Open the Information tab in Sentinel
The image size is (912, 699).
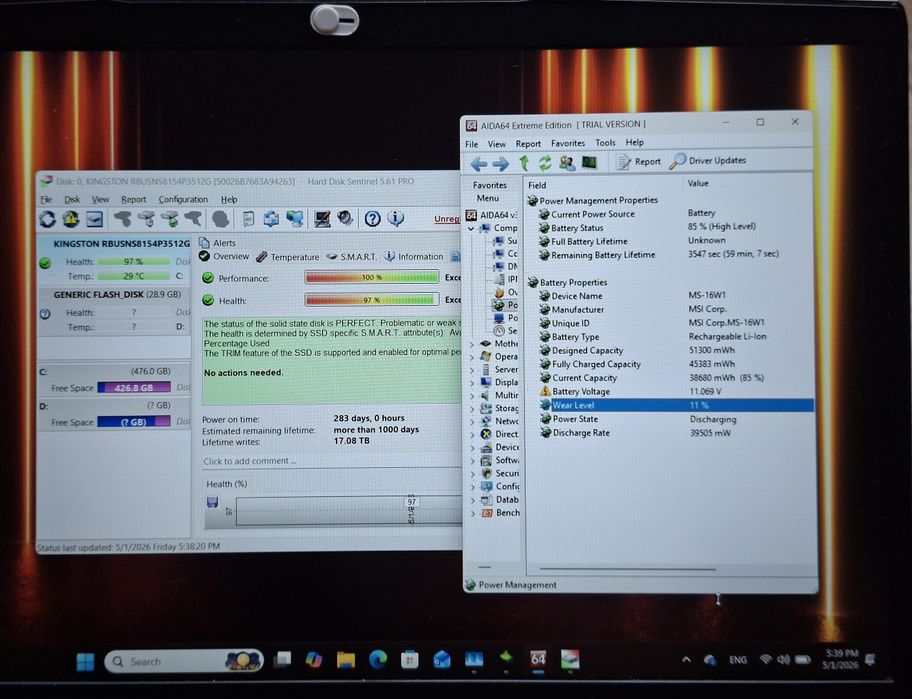tap(414, 256)
